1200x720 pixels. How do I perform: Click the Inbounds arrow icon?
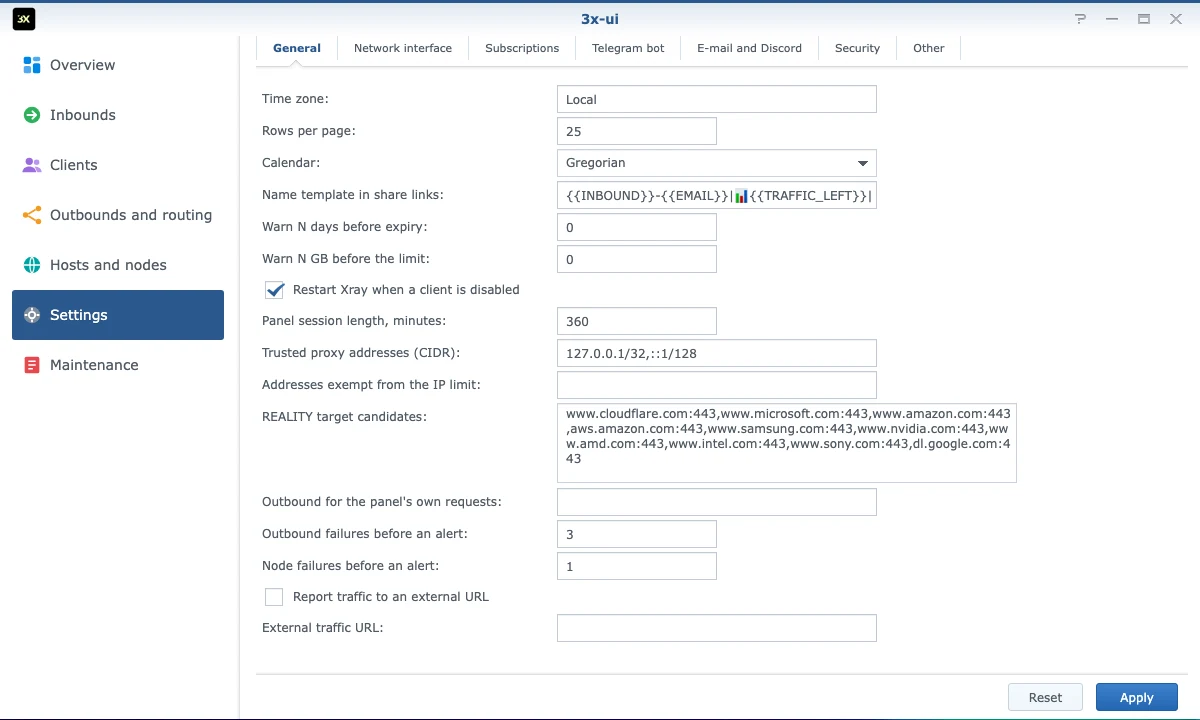(x=32, y=115)
